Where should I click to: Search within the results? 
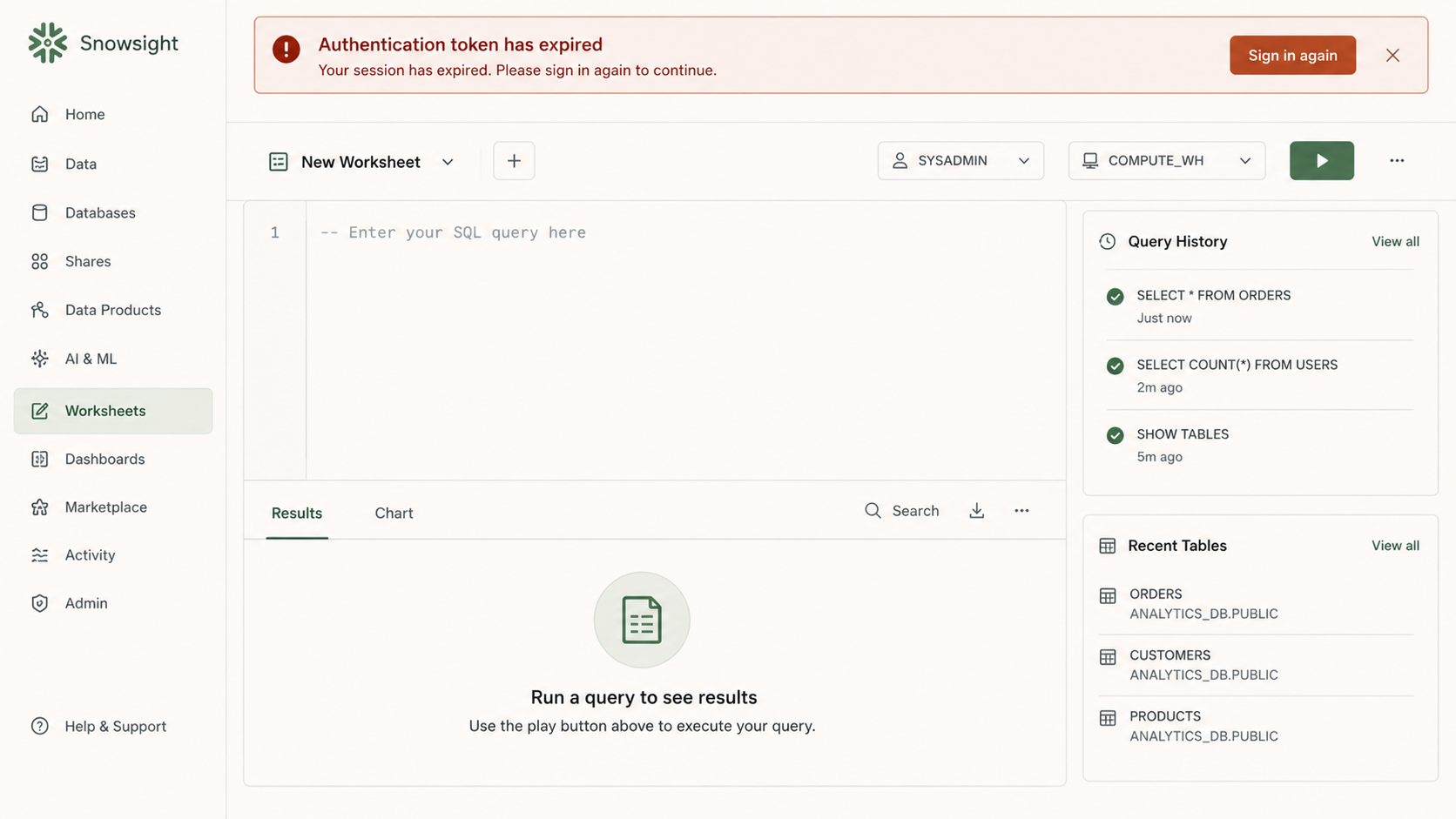(902, 511)
